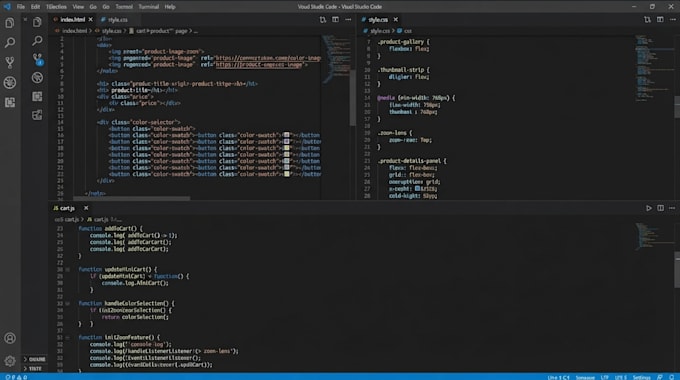Open the Selection menu
680x380 pixels.
click(56, 7)
